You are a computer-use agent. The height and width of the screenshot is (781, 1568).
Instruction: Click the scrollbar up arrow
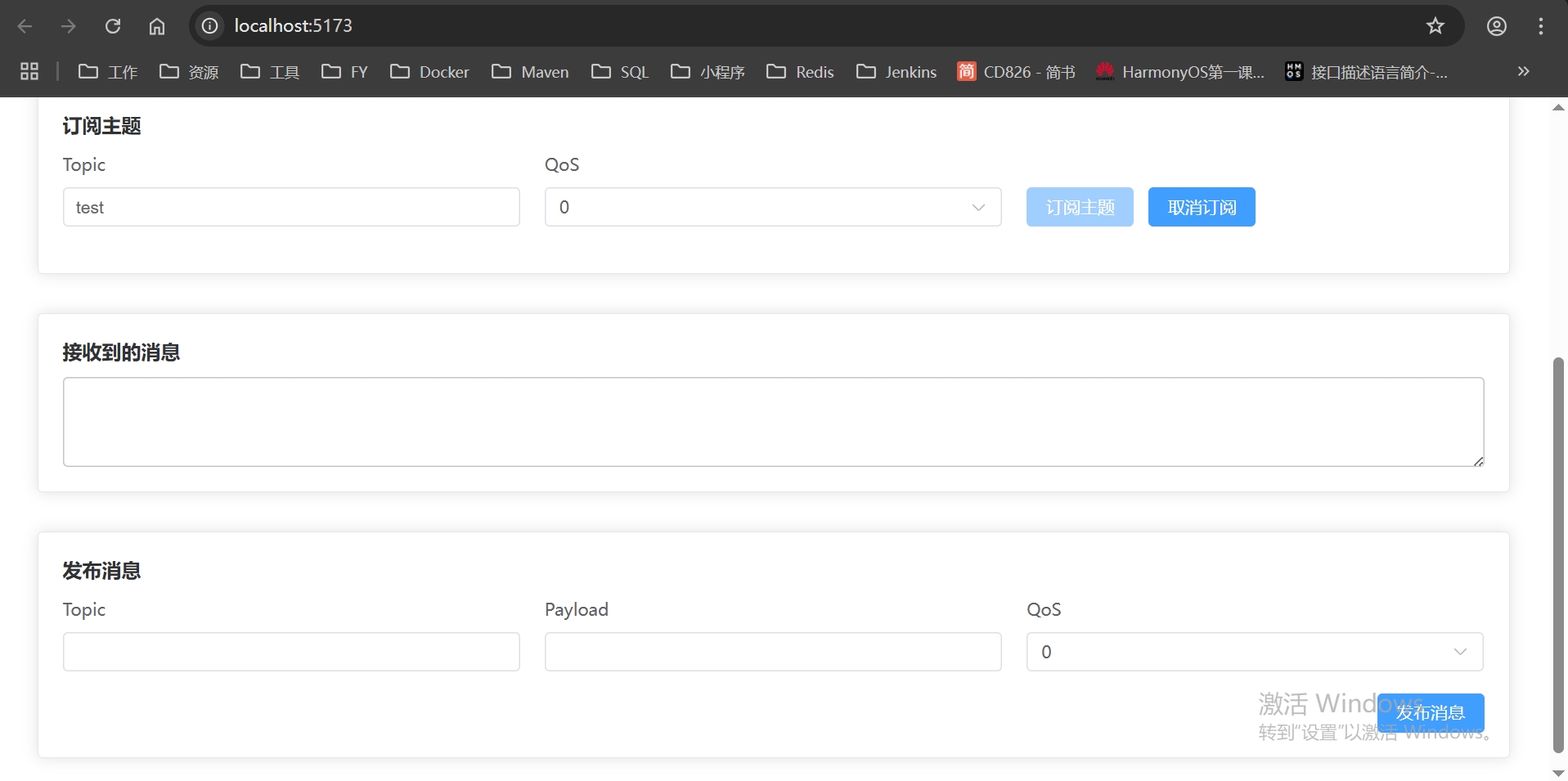click(x=1558, y=107)
